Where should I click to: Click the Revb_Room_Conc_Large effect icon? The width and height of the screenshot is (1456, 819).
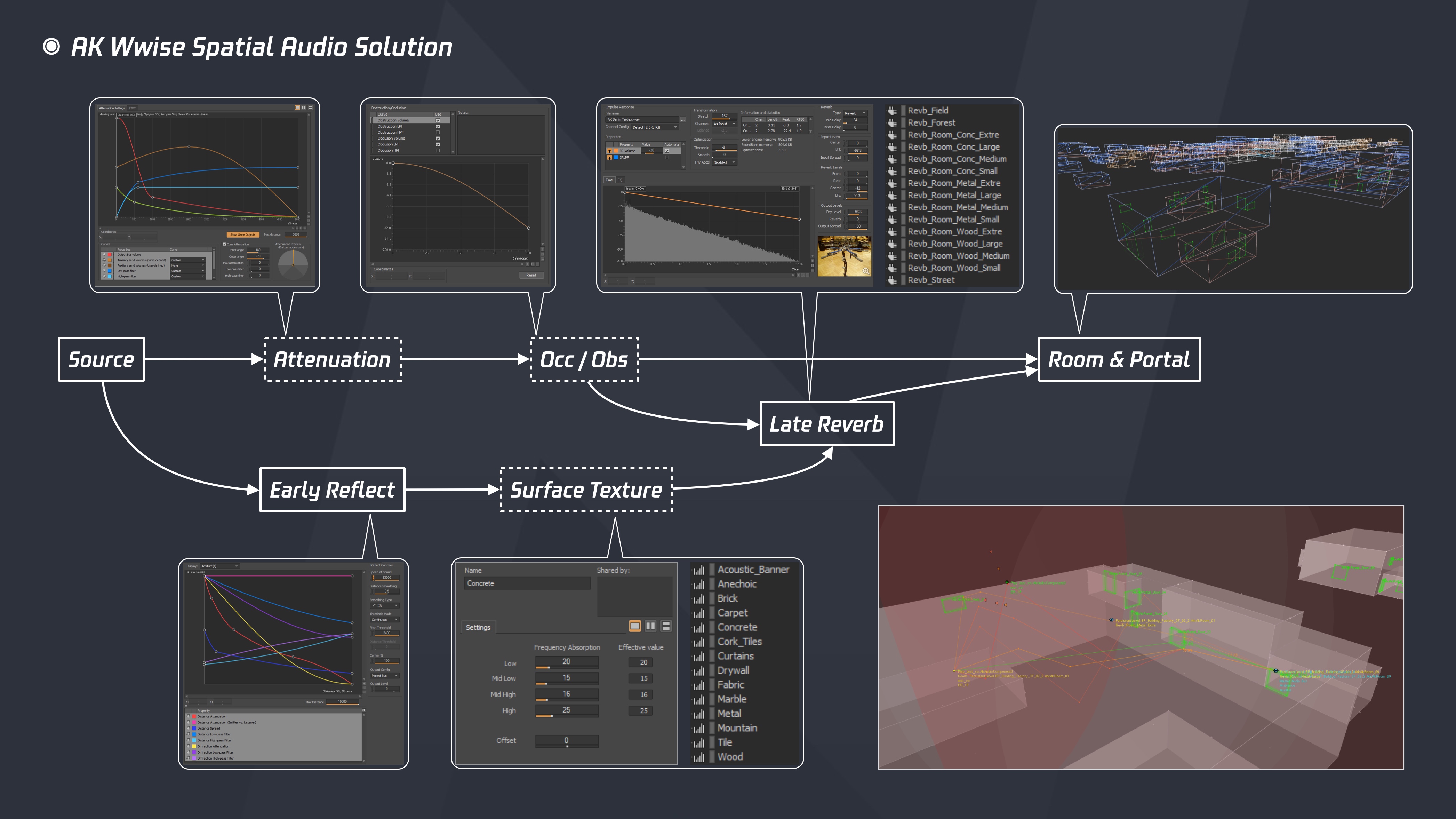pos(893,147)
